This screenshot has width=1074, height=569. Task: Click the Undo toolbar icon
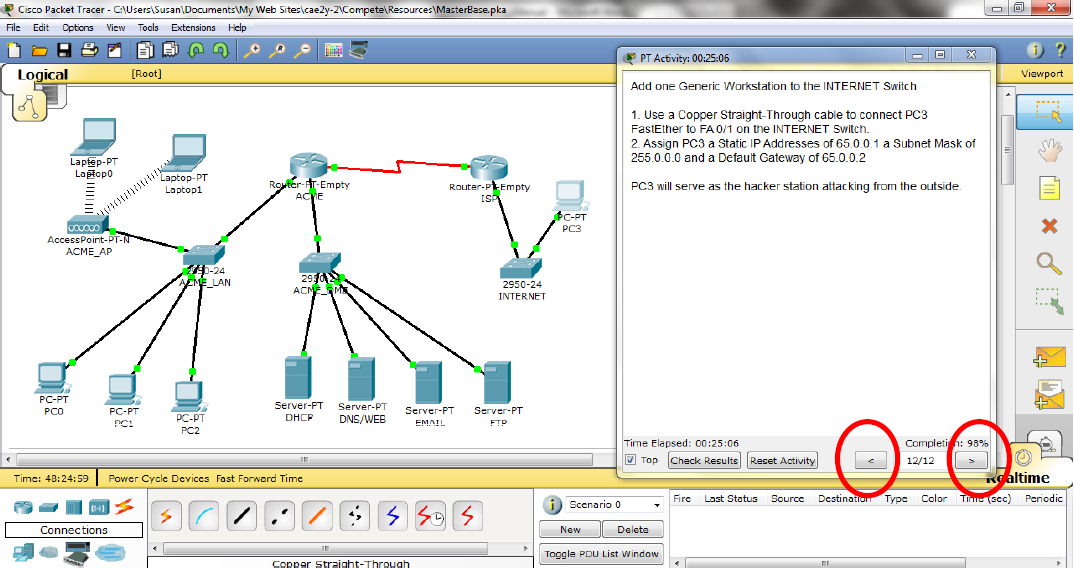[x=196, y=50]
